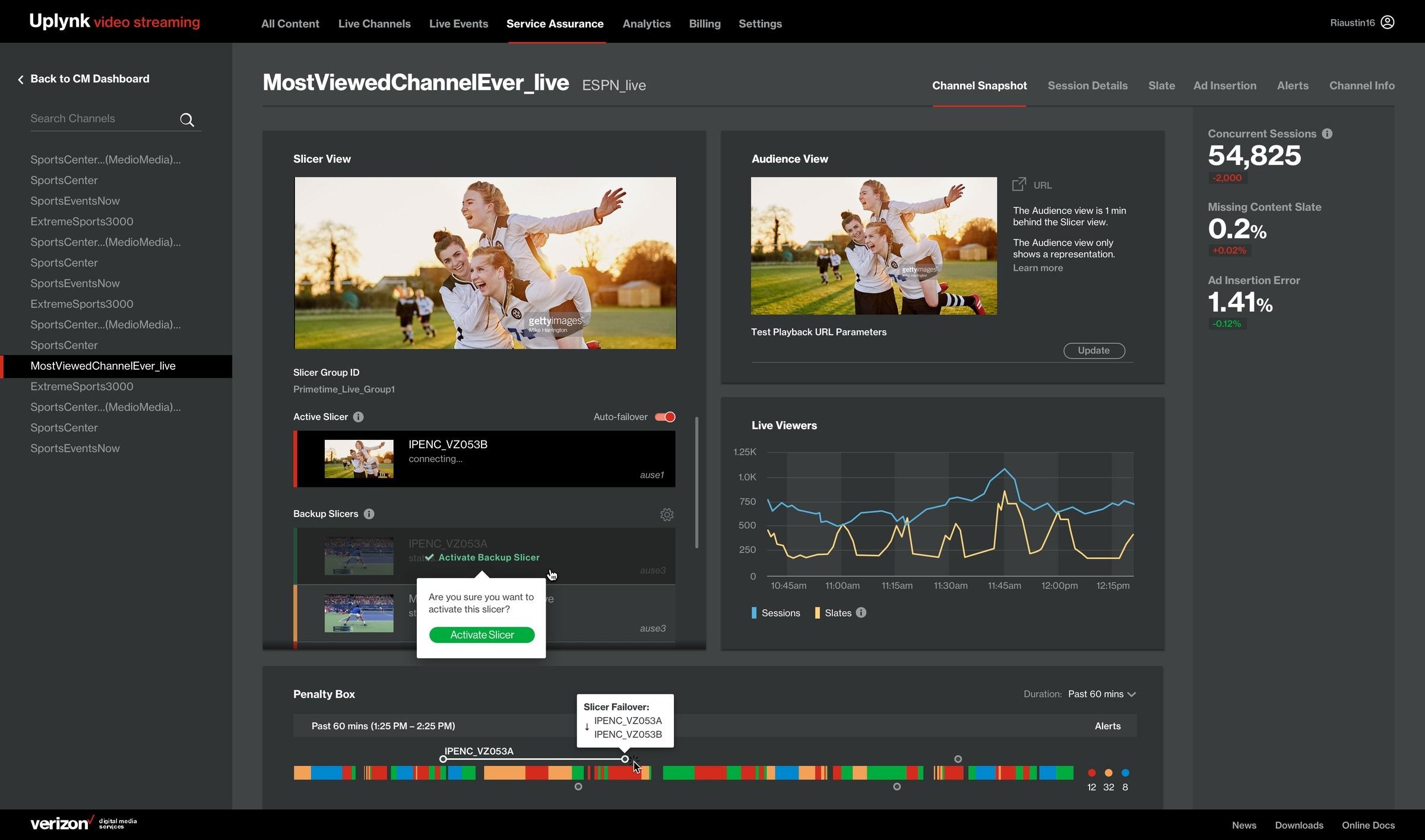Click the Slicer View scrollbar handle
1425x840 pixels.
point(696,482)
